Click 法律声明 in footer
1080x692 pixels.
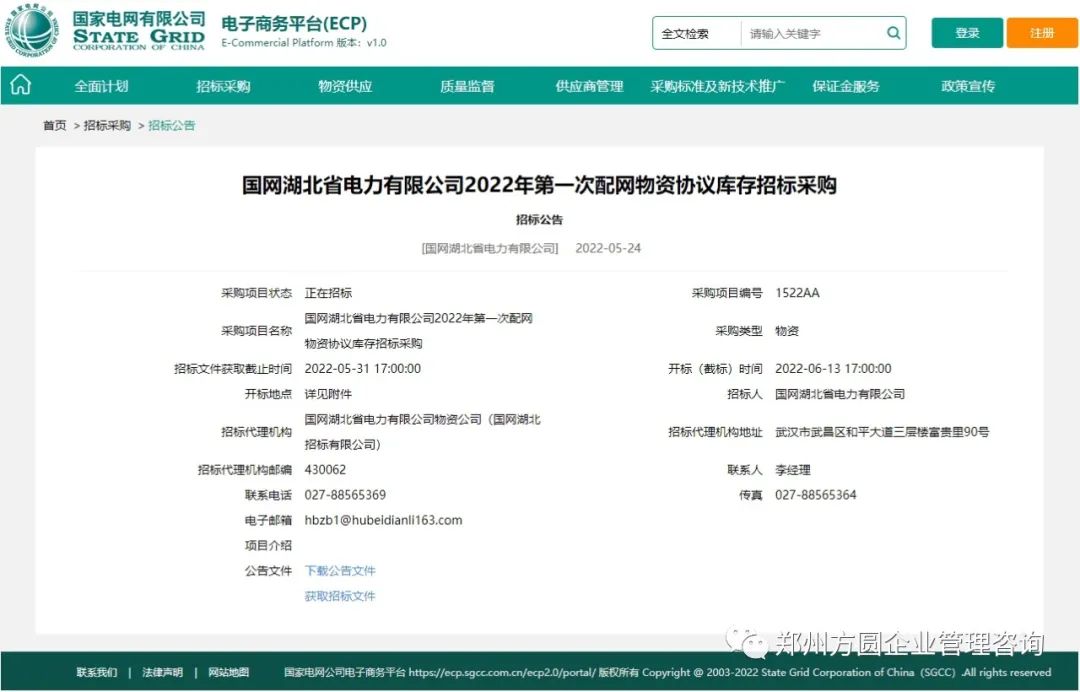pyautogui.click(x=162, y=672)
